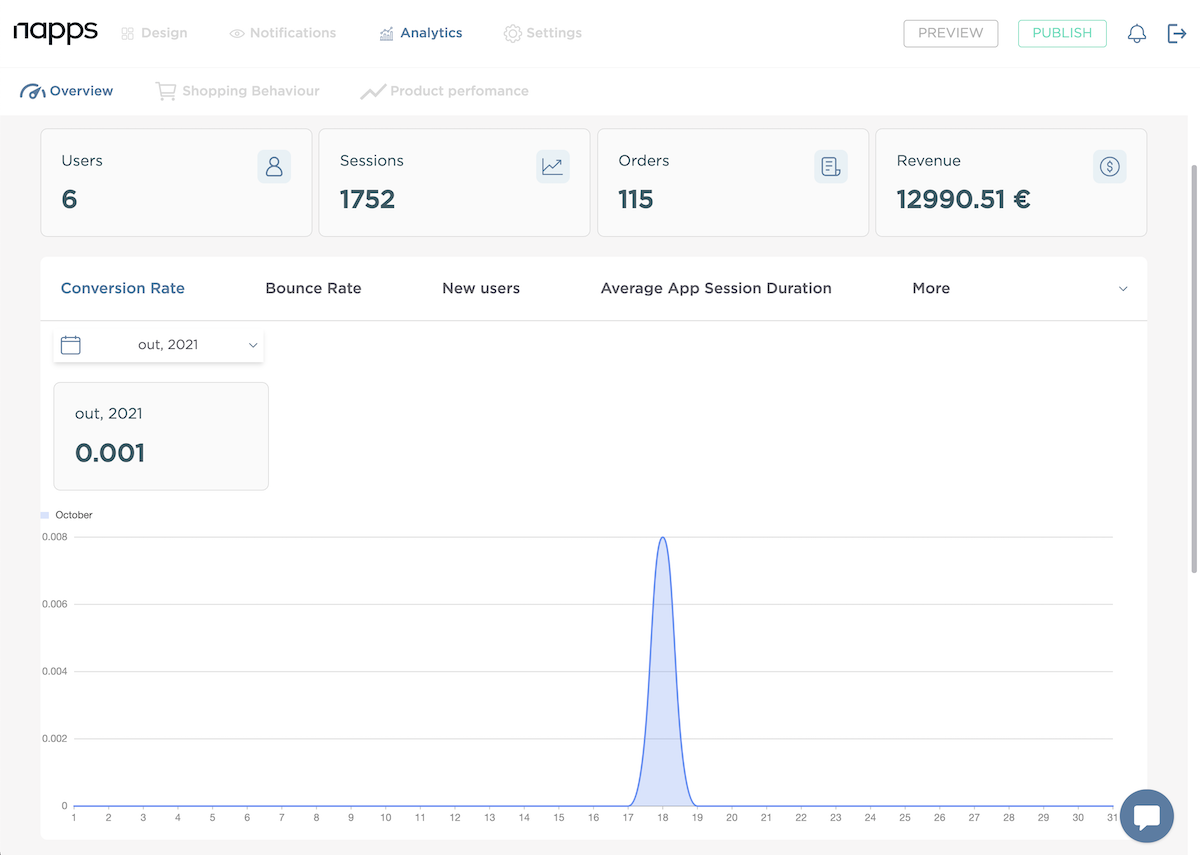The height and width of the screenshot is (855, 1200).
Task: Click the PREVIEW button
Action: 950,33
